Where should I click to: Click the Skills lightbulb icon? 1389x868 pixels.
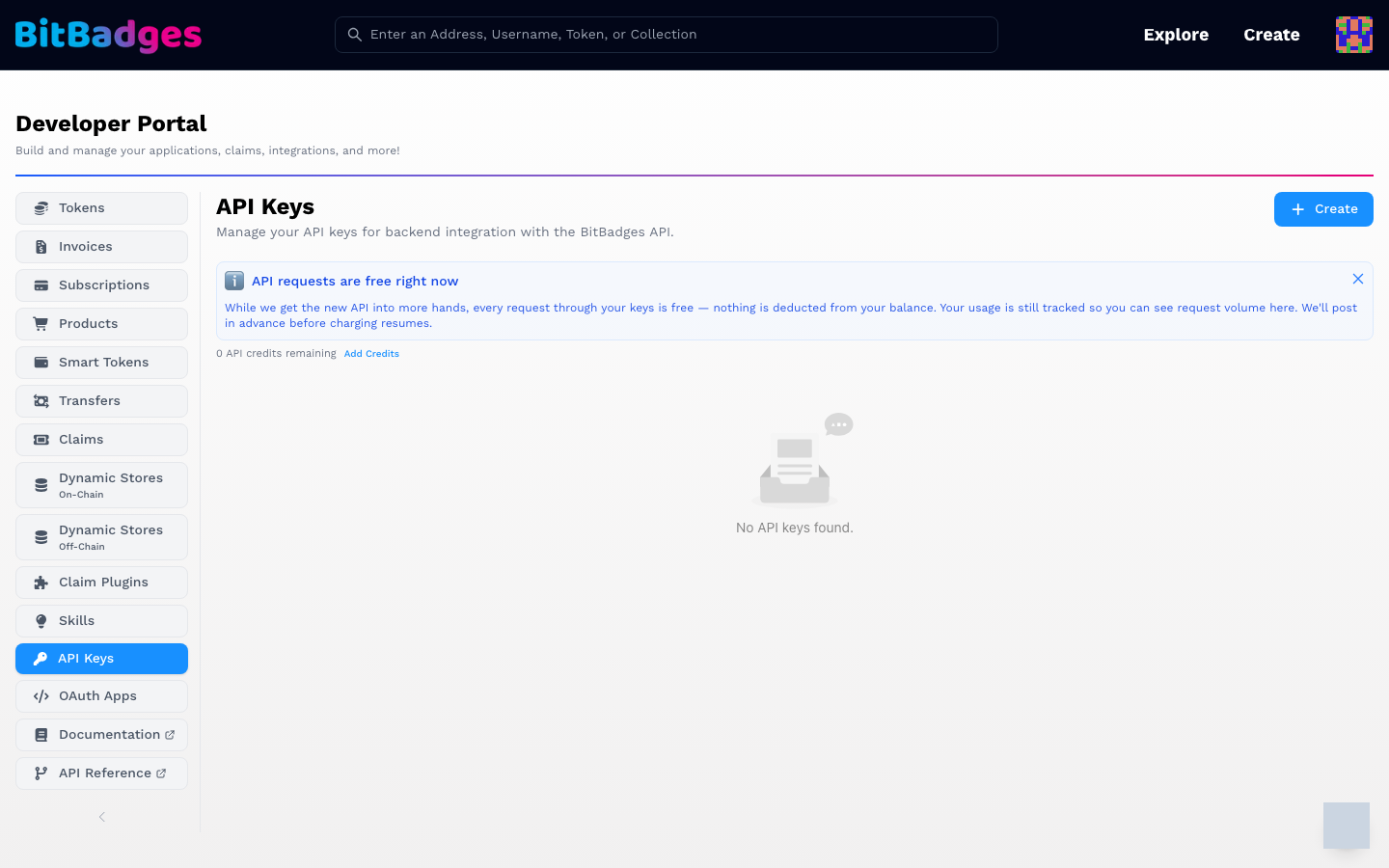41,621
